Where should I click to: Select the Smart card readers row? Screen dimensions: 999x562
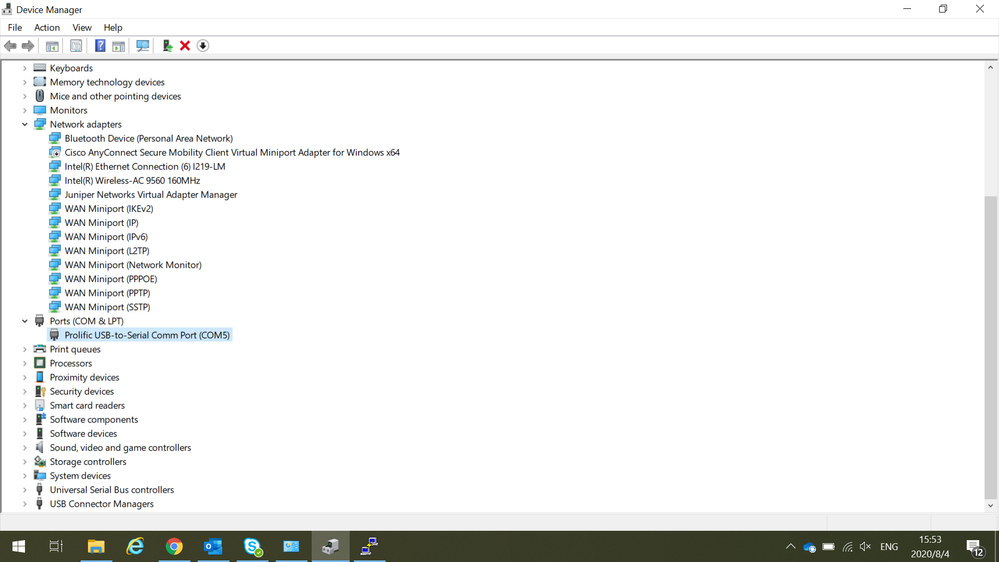coord(87,405)
